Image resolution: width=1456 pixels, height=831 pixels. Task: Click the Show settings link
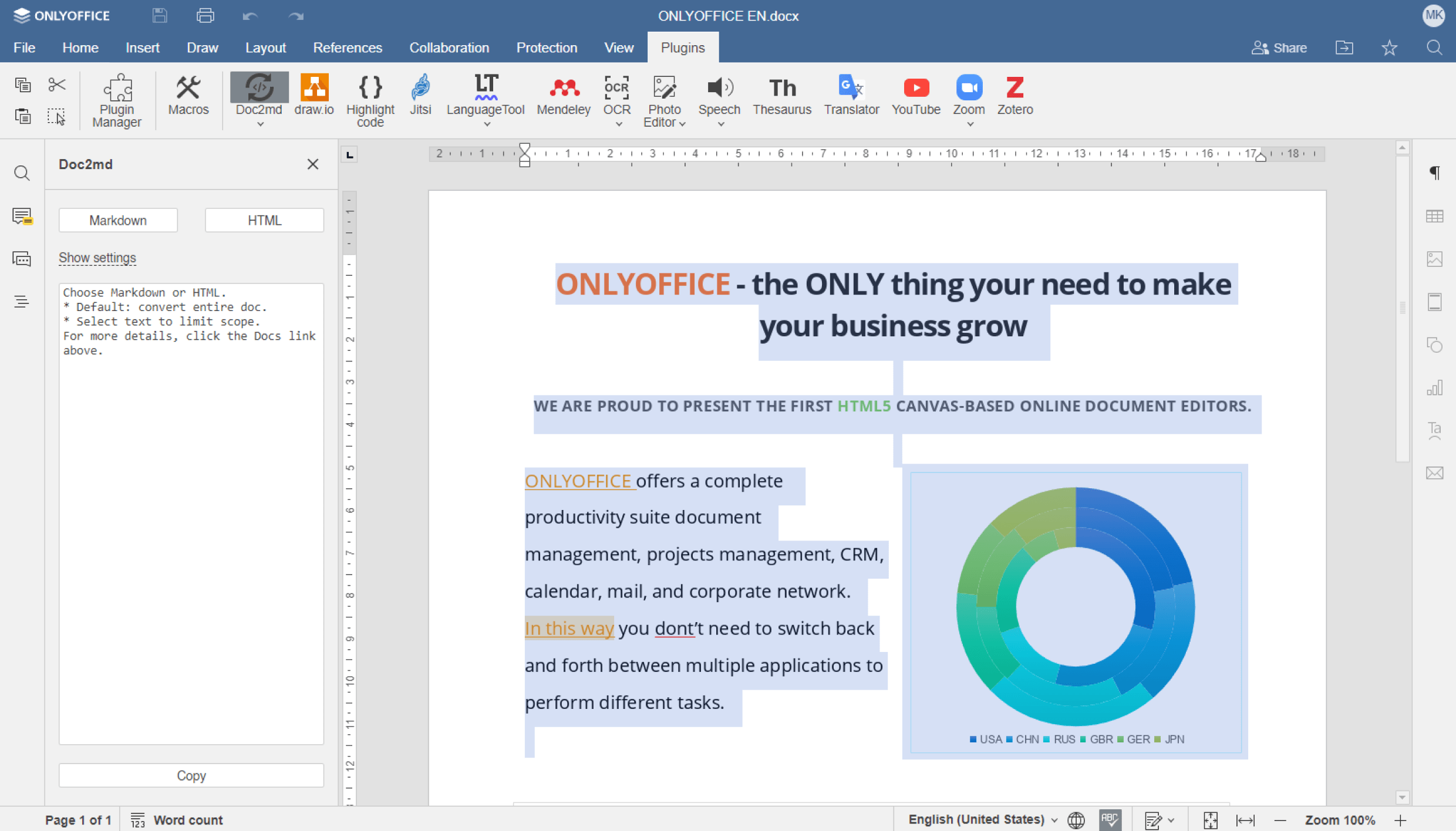pyautogui.click(x=97, y=258)
